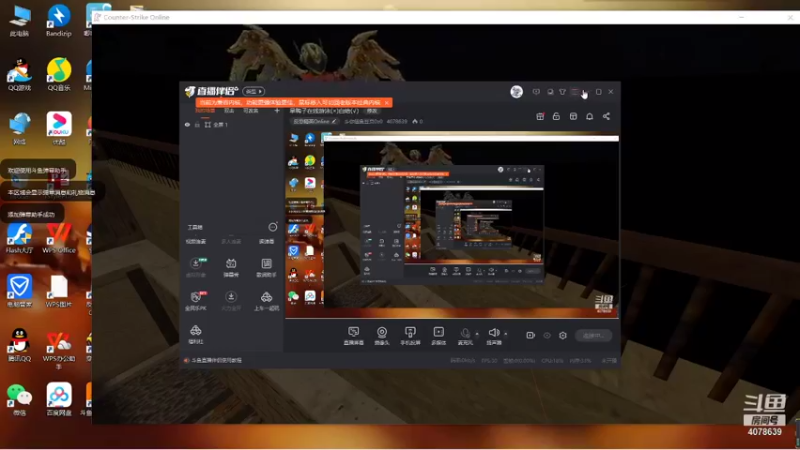Image resolution: width=800 pixels, height=450 pixels.
Task: Open more options circle in 工具箱 header
Action: pyautogui.click(x=273, y=227)
